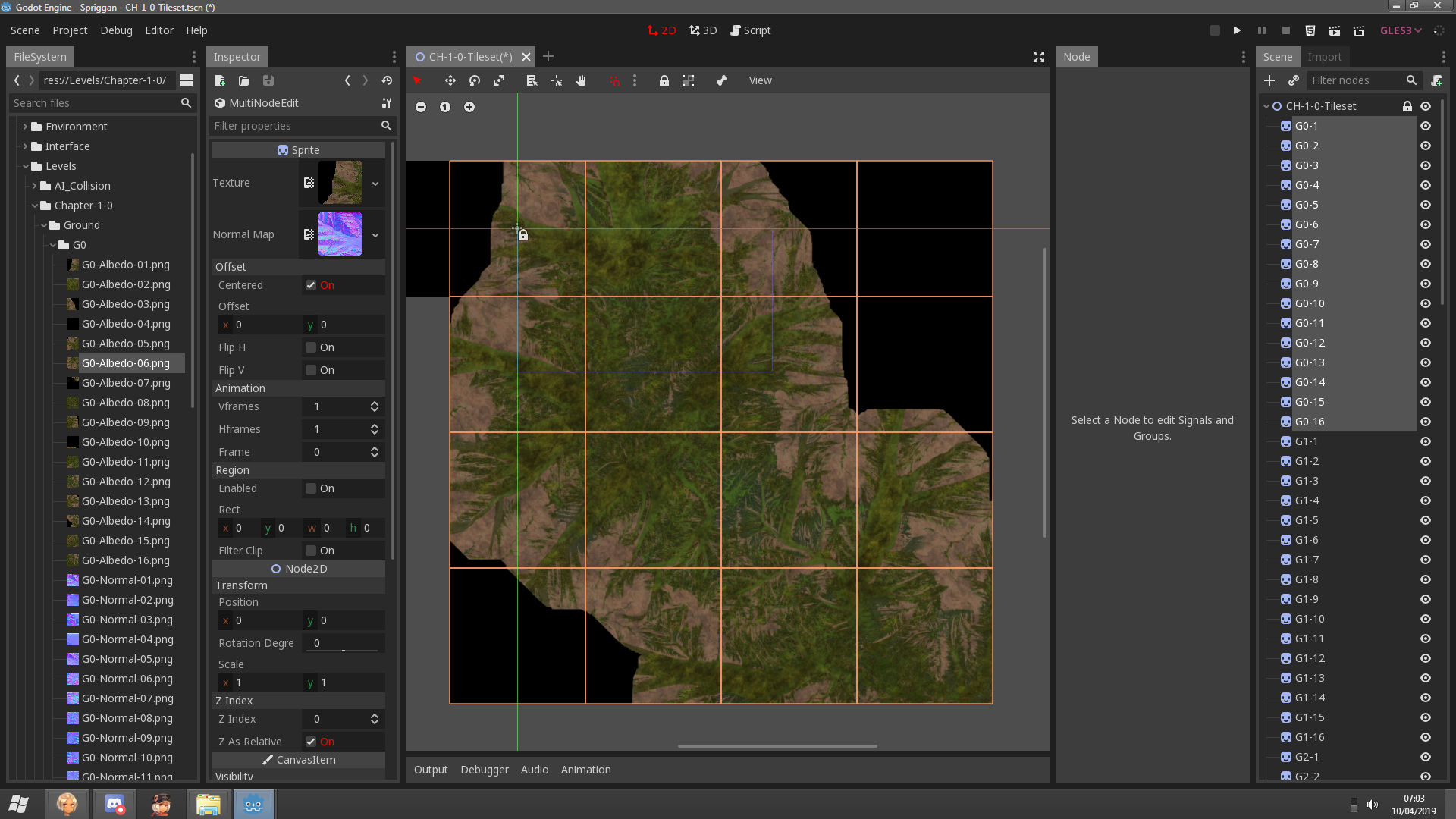Screen dimensions: 1456x819
Task: Open the skeleton options bone icon
Action: [x=722, y=80]
